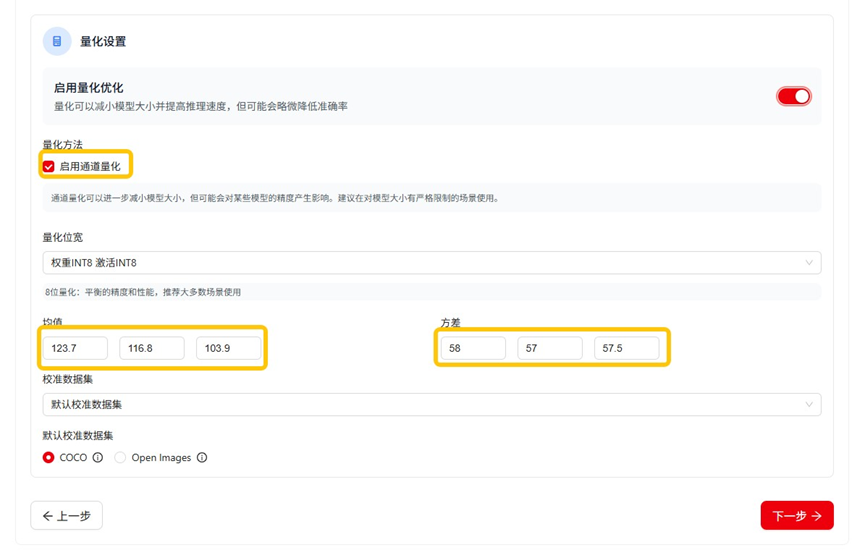Uncheck the 启用通道量化 checkbox
The width and height of the screenshot is (865, 558).
point(49,167)
